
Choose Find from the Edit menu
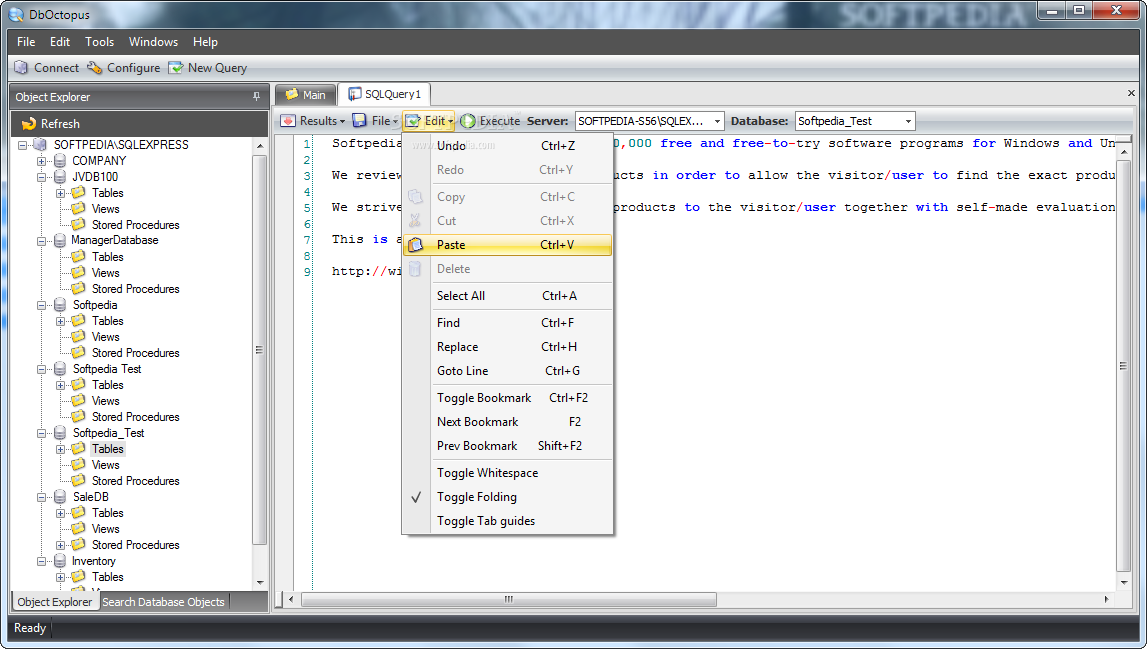(x=508, y=323)
